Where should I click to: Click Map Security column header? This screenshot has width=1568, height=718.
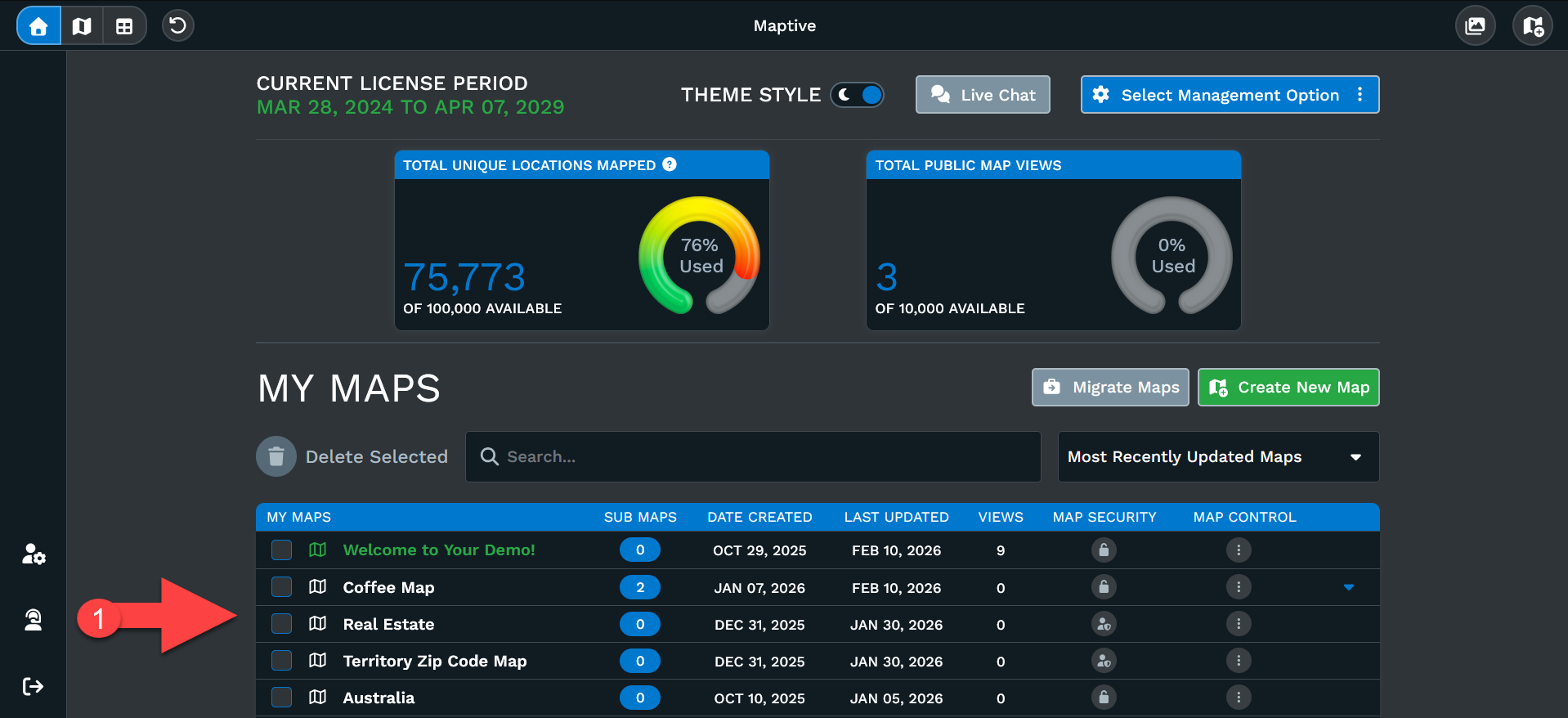pyautogui.click(x=1104, y=517)
